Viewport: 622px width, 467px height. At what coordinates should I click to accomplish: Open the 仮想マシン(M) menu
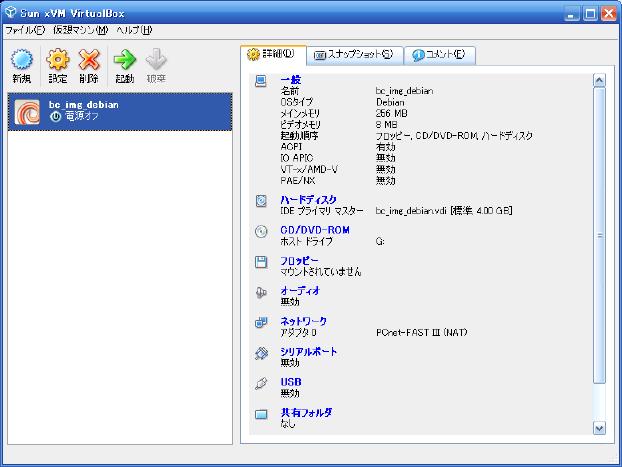pos(81,30)
